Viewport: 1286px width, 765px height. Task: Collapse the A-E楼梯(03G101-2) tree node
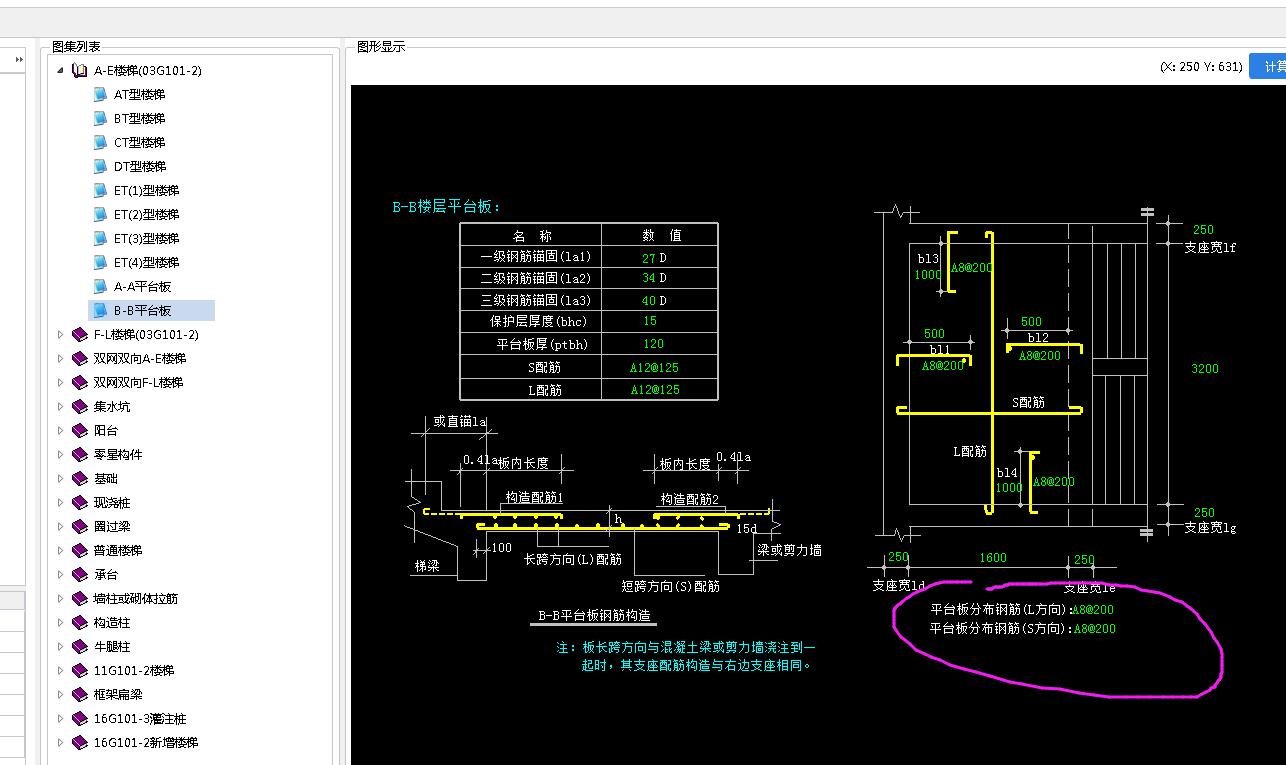60,71
